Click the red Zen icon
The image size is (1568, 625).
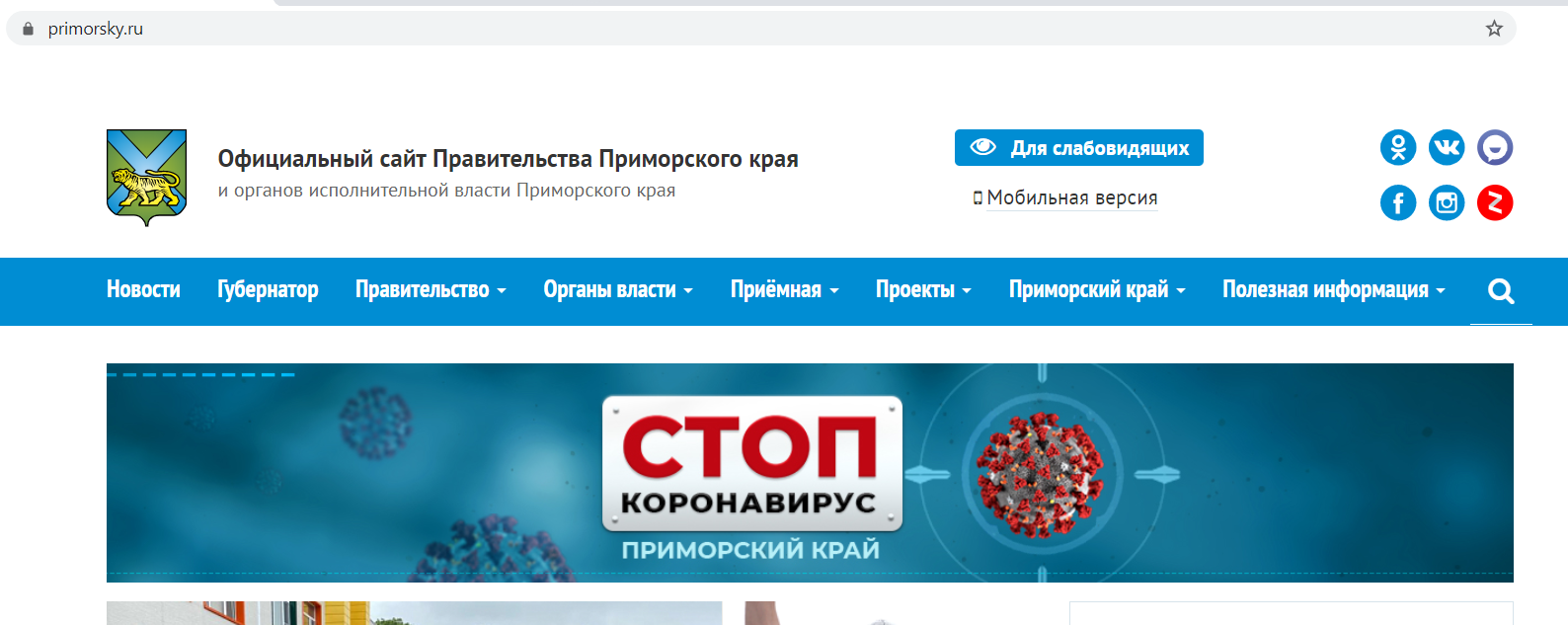click(1495, 203)
